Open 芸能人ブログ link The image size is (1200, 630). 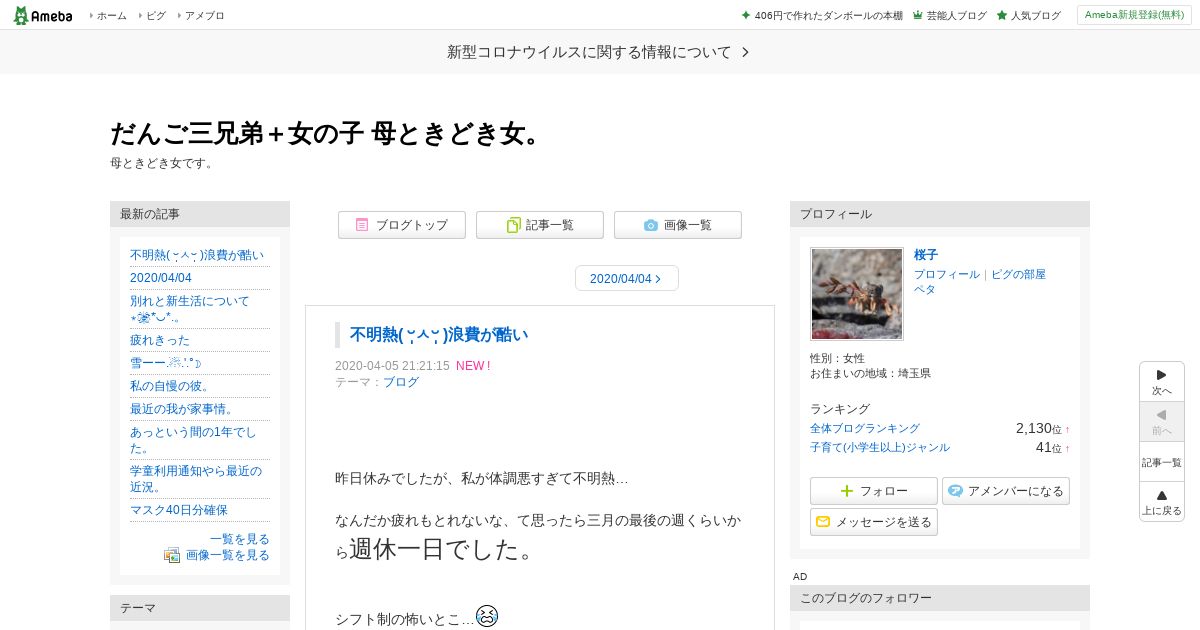coord(956,15)
